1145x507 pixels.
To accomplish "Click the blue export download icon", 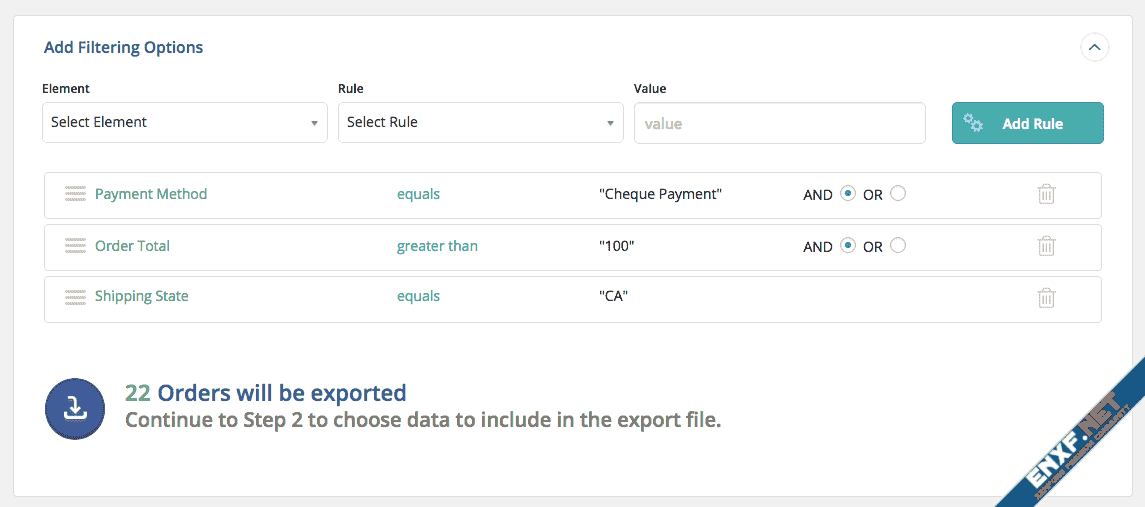I will tap(75, 408).
